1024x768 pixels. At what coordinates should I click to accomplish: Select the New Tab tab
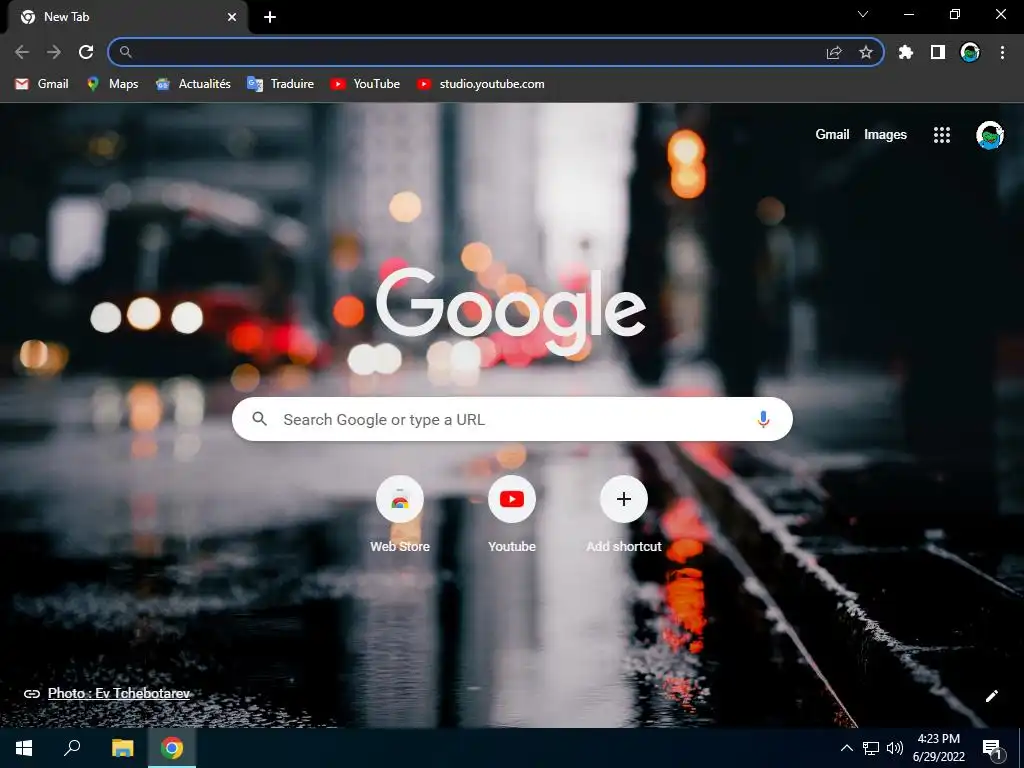pos(127,17)
